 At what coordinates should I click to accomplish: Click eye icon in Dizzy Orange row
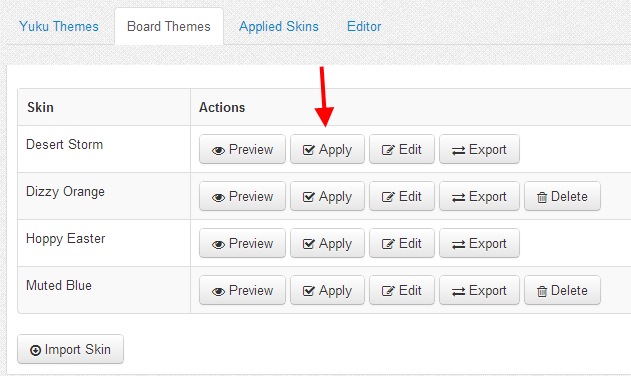tap(218, 197)
